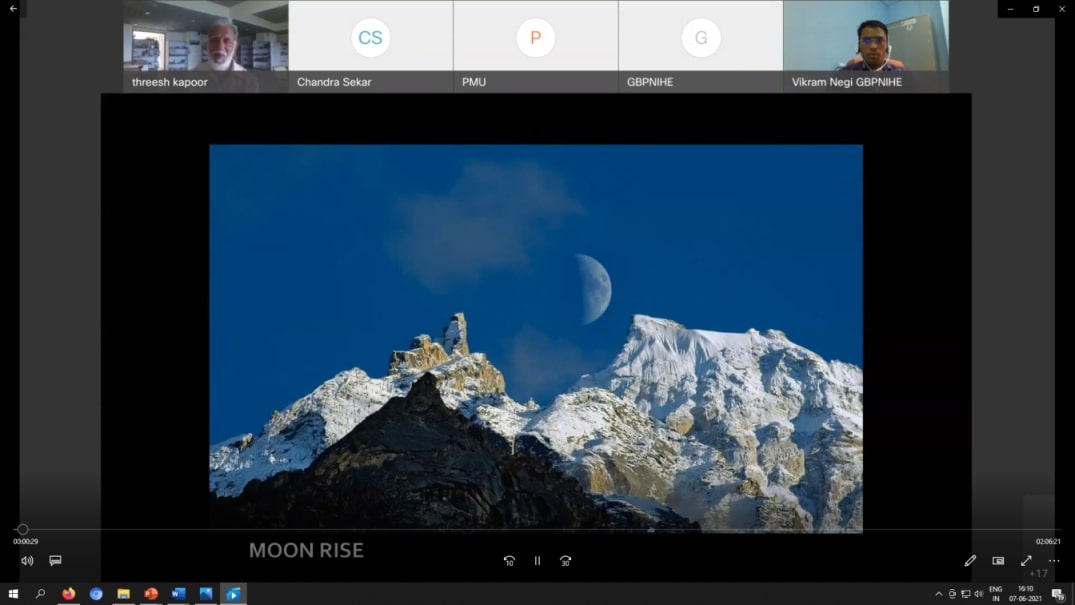The height and width of the screenshot is (605, 1075).
Task: Expand the hidden system tray icons
Action: click(x=938, y=594)
